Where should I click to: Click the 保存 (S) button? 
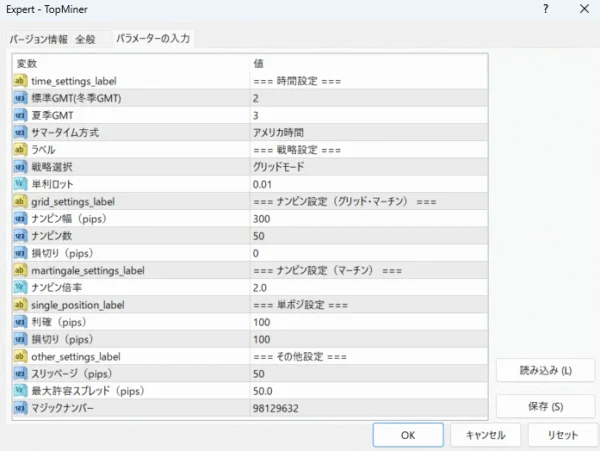point(545,406)
